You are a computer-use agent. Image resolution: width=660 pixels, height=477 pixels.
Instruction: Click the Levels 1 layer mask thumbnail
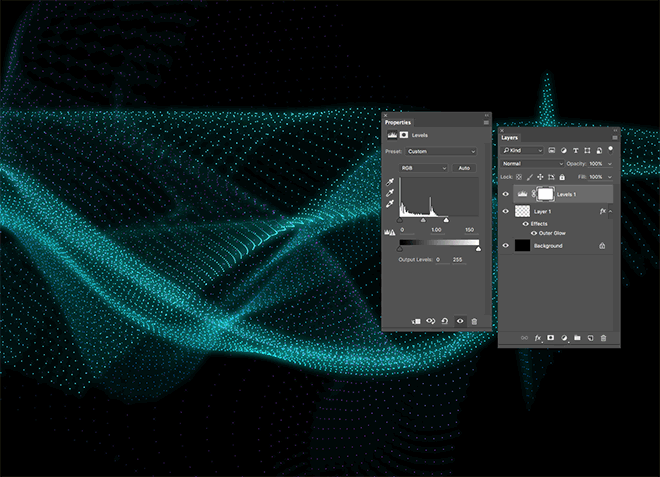click(x=546, y=194)
